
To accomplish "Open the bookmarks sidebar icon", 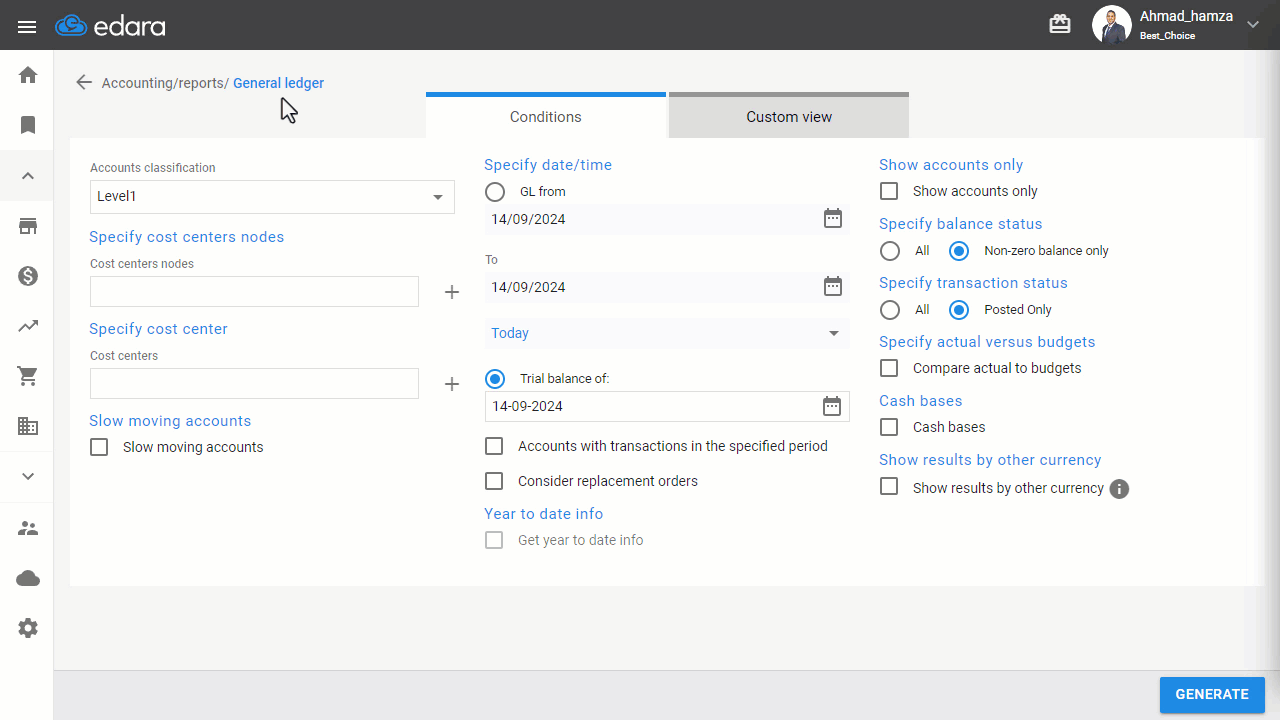I will click(x=28, y=125).
